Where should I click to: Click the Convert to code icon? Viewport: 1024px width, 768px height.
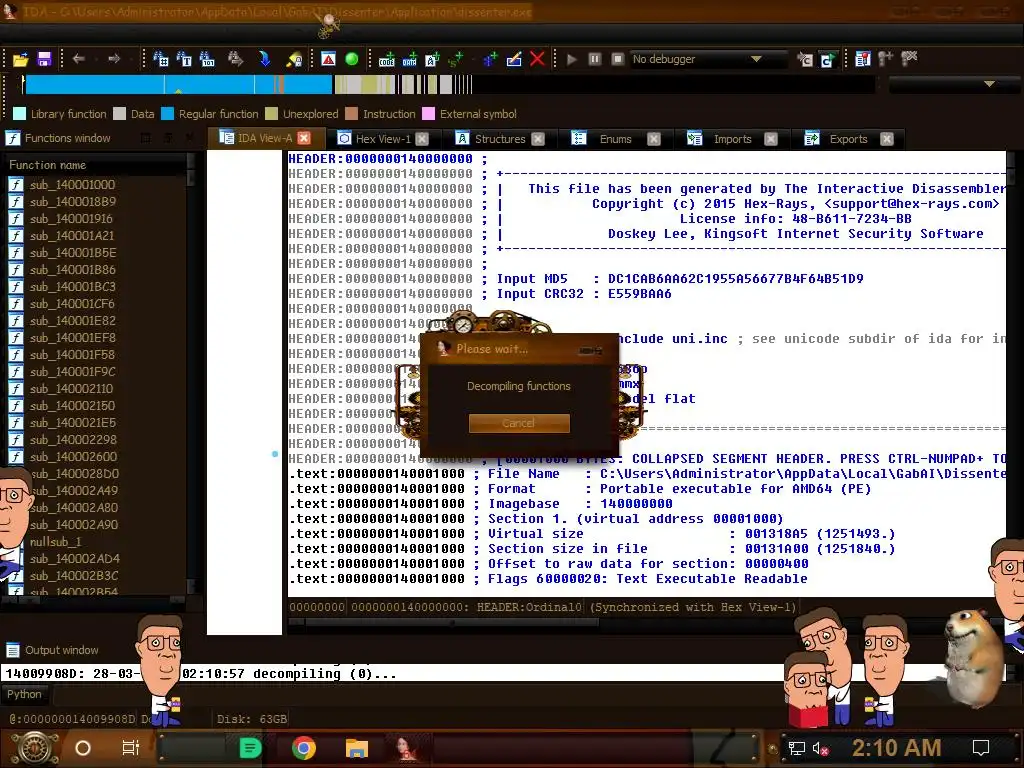tap(387, 59)
